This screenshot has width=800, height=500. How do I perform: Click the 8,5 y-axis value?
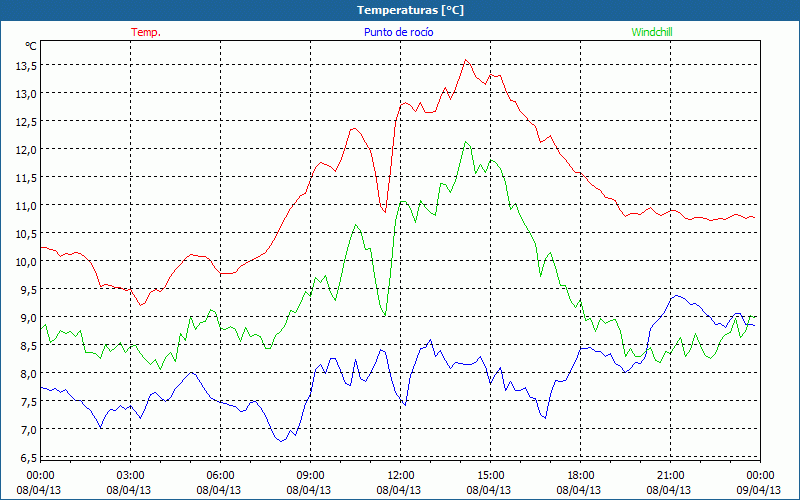pos(28,345)
